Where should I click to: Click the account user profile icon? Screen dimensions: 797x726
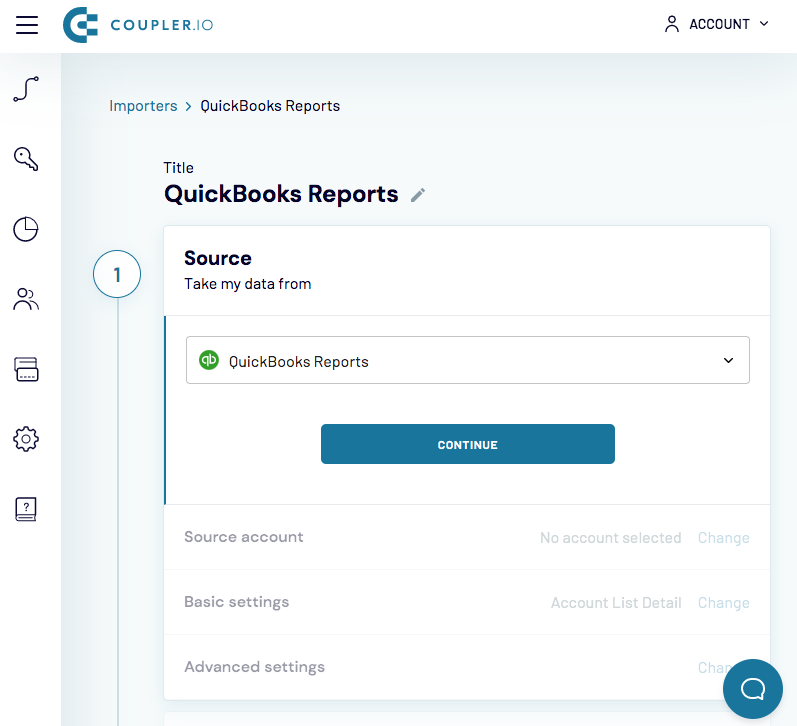(671, 24)
